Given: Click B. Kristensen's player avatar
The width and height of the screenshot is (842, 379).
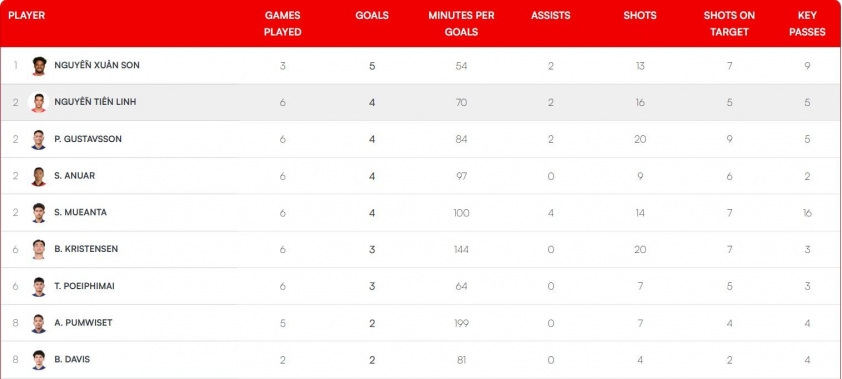Looking at the screenshot, I should pyautogui.click(x=39, y=250).
